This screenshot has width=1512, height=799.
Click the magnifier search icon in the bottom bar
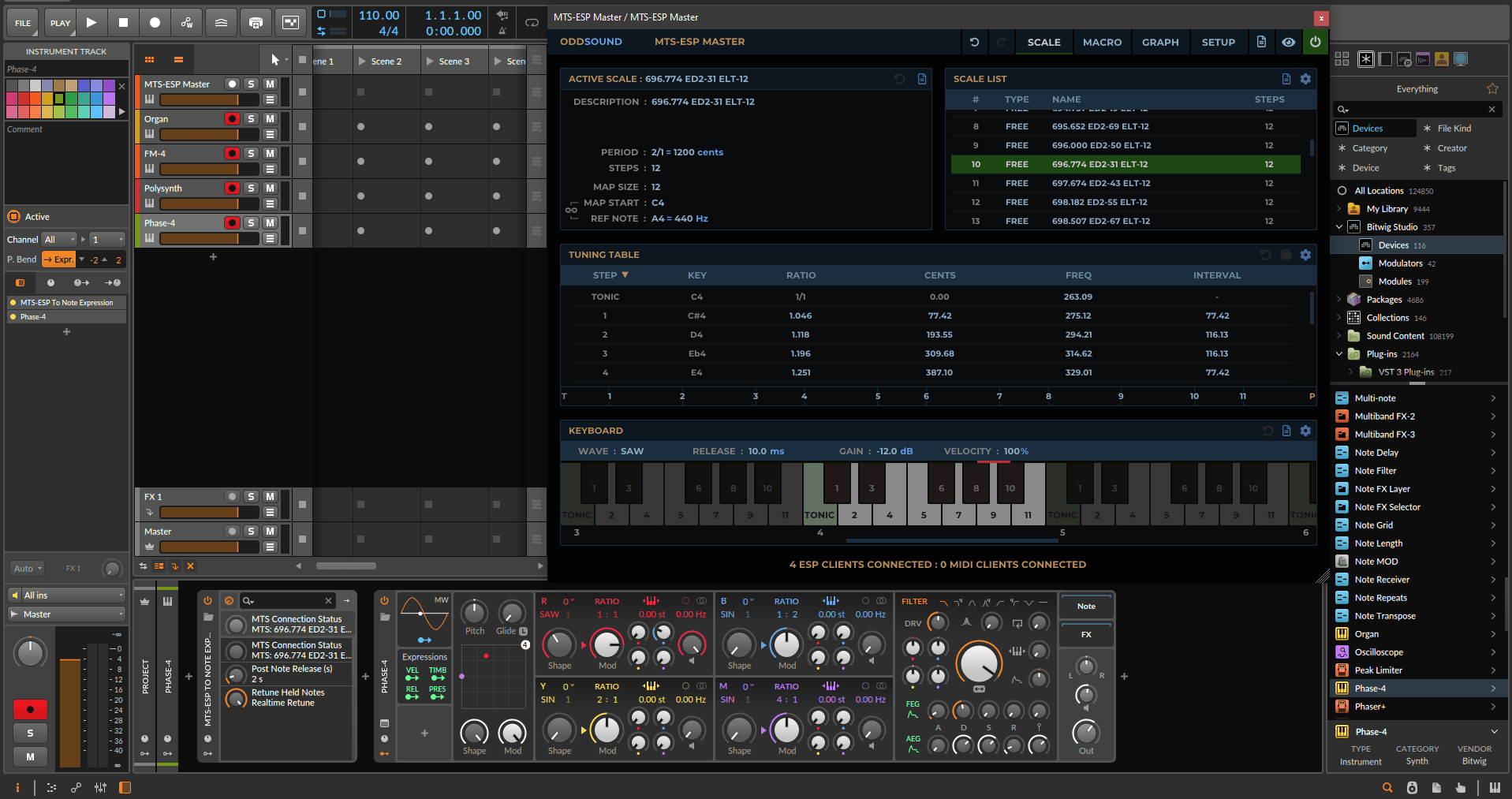pos(1387,787)
